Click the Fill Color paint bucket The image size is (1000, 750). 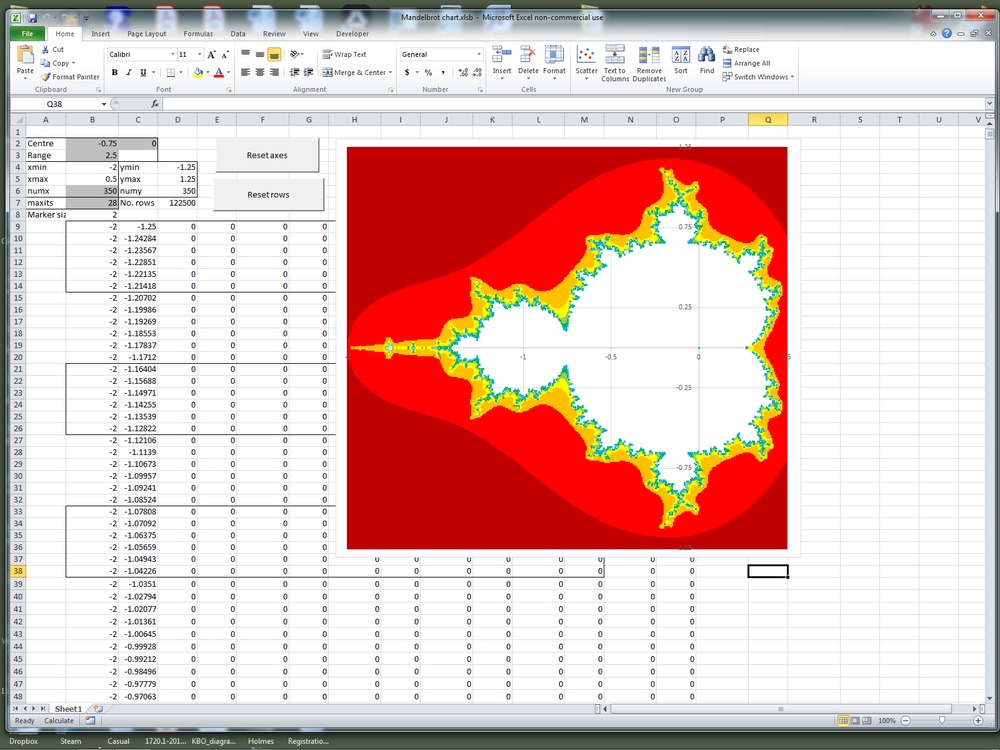(x=198, y=72)
